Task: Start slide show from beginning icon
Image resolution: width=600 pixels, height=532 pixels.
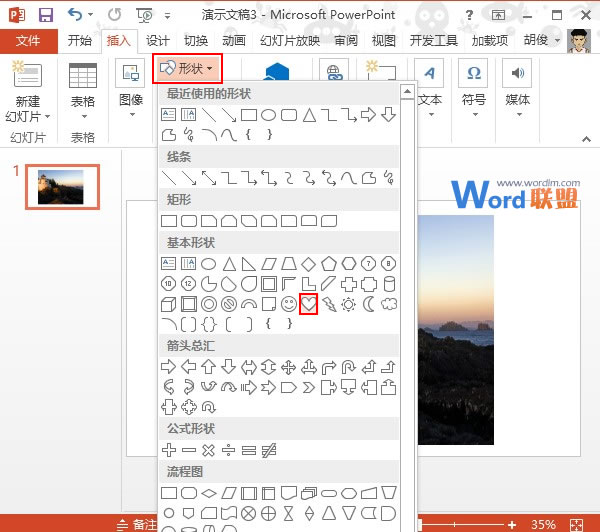Action: pyautogui.click(x=144, y=15)
